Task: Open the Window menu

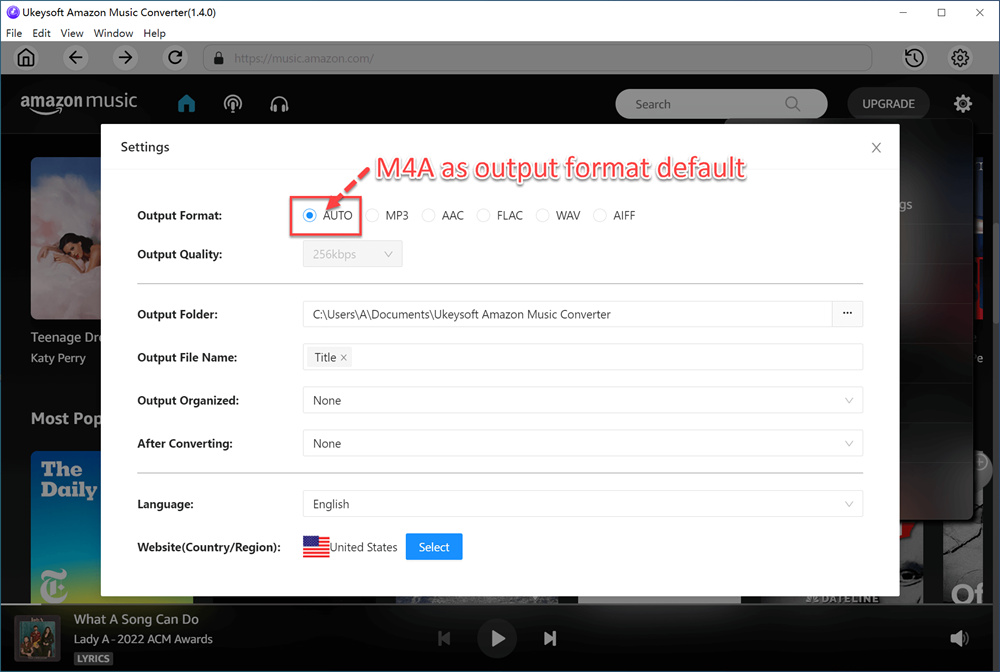Action: [114, 33]
